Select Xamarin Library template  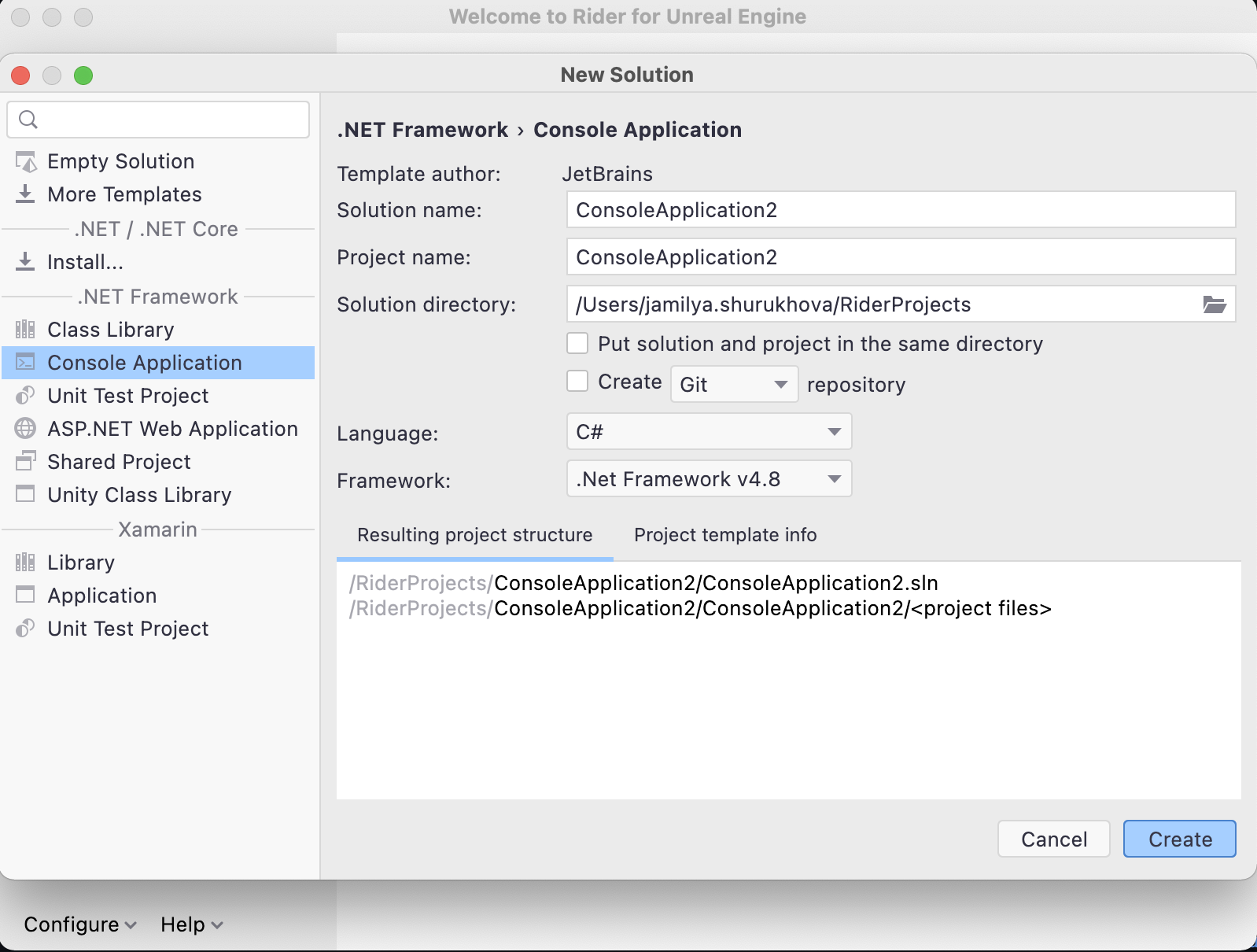(x=158, y=563)
